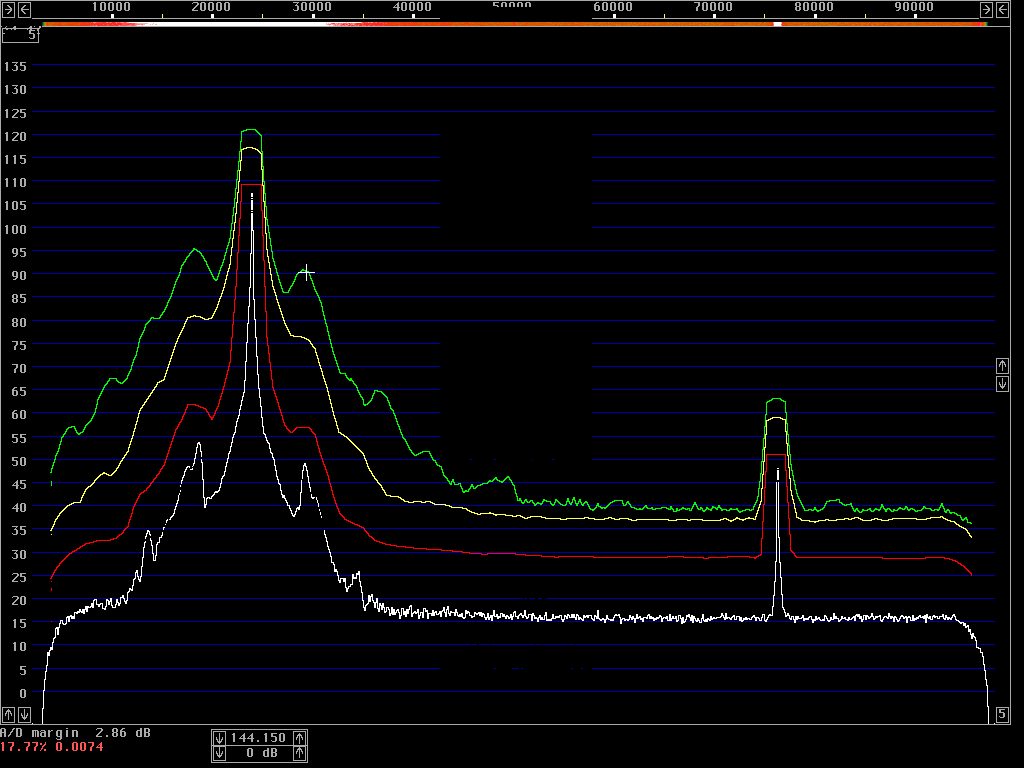
Task: Click the red 17.77% status value
Action: coord(24,747)
